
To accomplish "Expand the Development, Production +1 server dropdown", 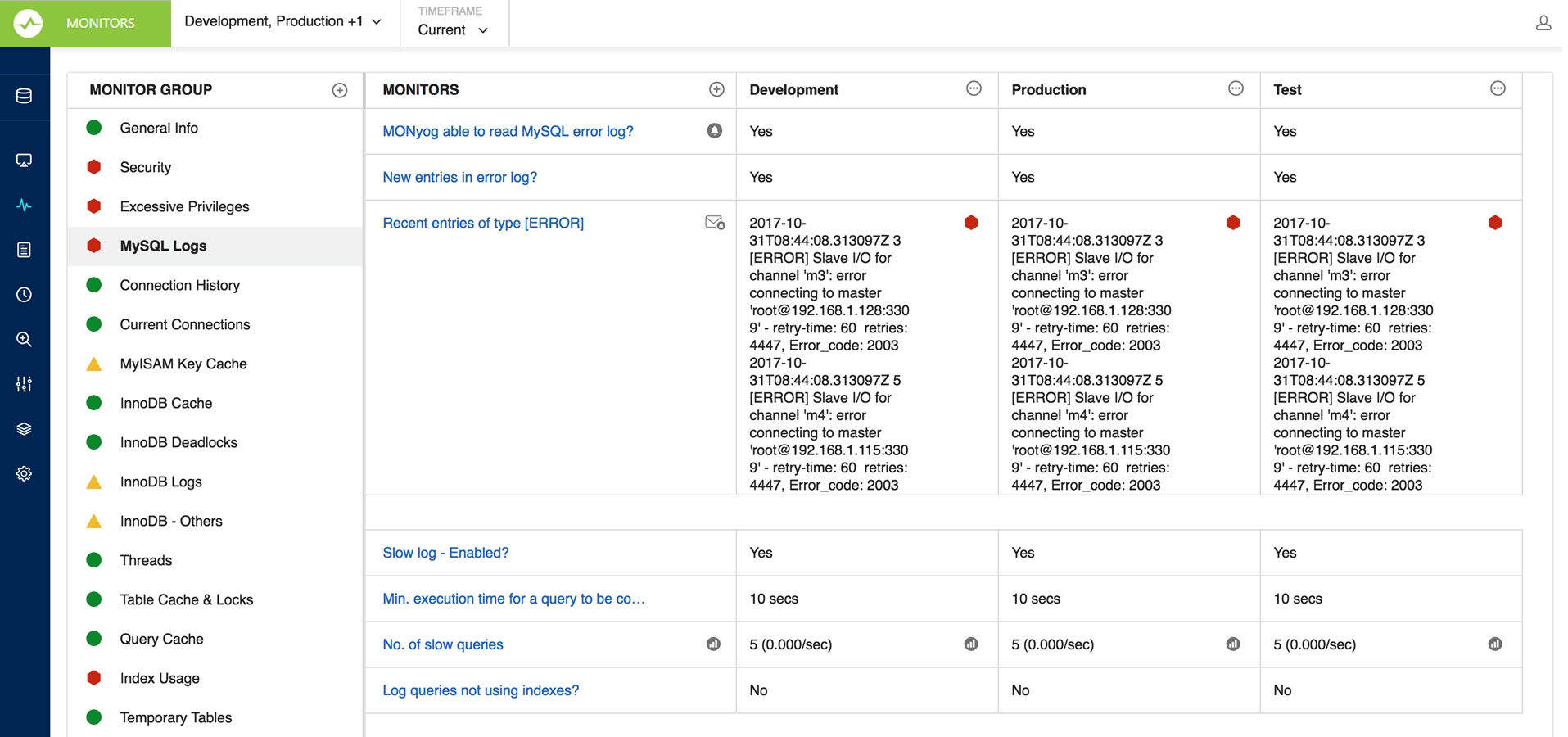I will 282,22.
